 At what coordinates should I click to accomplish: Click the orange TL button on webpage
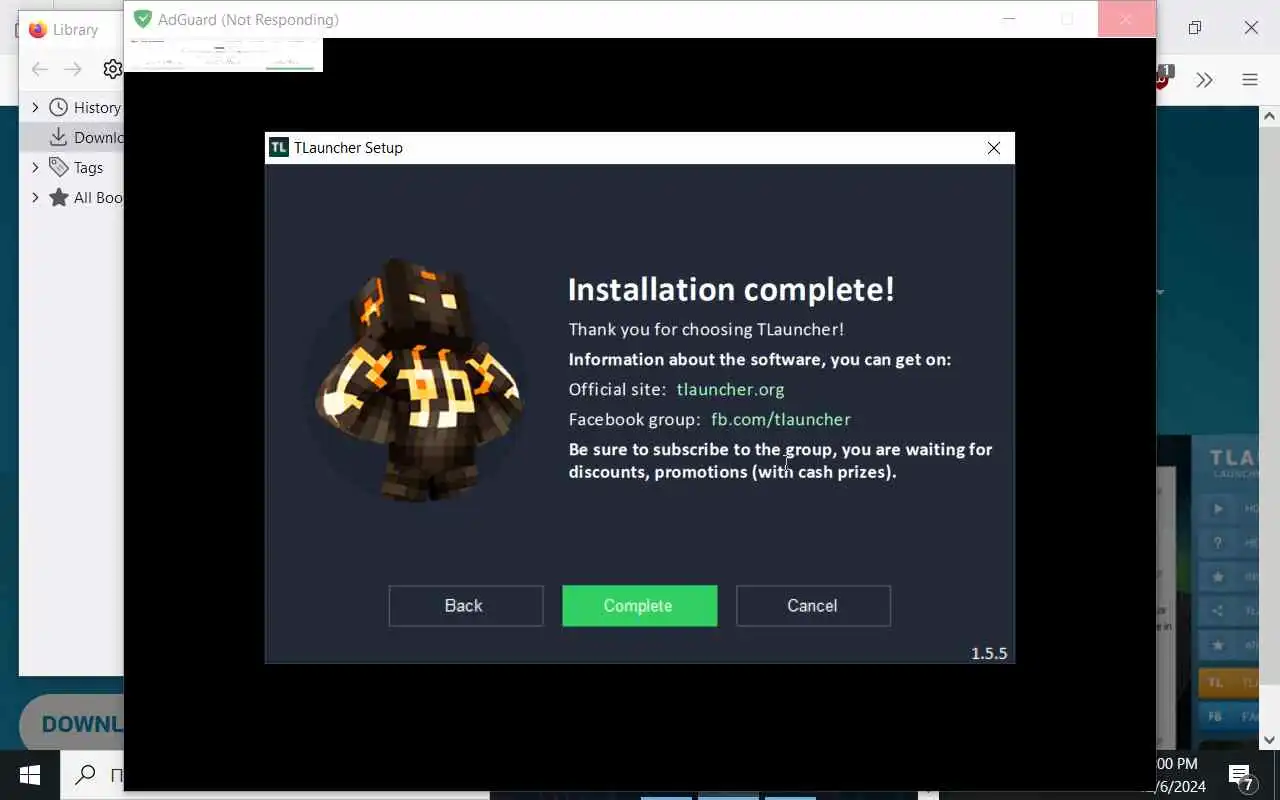click(1228, 683)
